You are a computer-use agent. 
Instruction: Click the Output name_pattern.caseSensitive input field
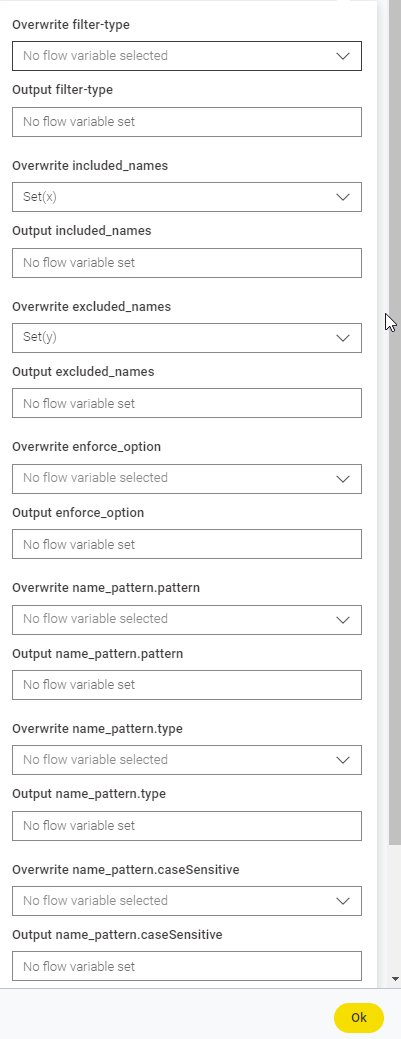[x=187, y=966]
